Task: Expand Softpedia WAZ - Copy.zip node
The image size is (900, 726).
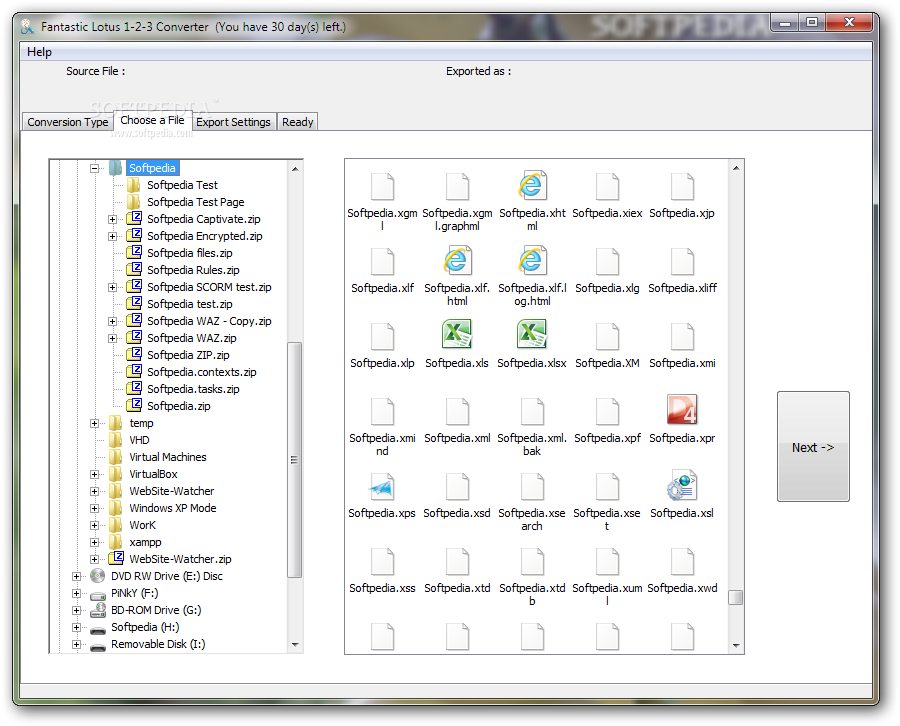Action: tap(112, 321)
